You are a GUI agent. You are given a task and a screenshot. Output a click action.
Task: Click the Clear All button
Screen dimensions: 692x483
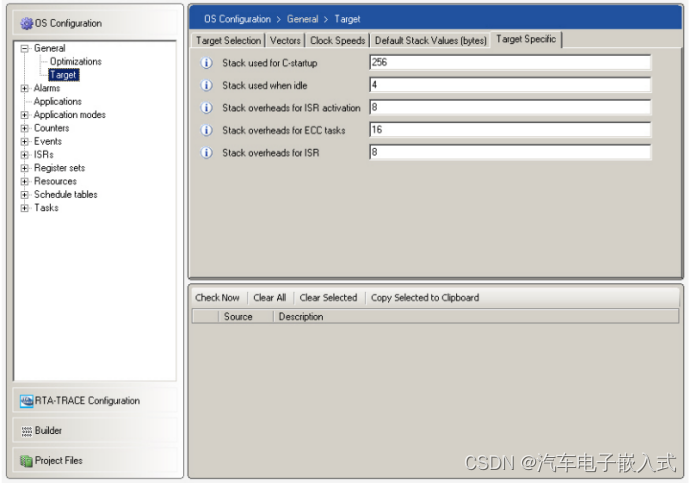pos(270,298)
